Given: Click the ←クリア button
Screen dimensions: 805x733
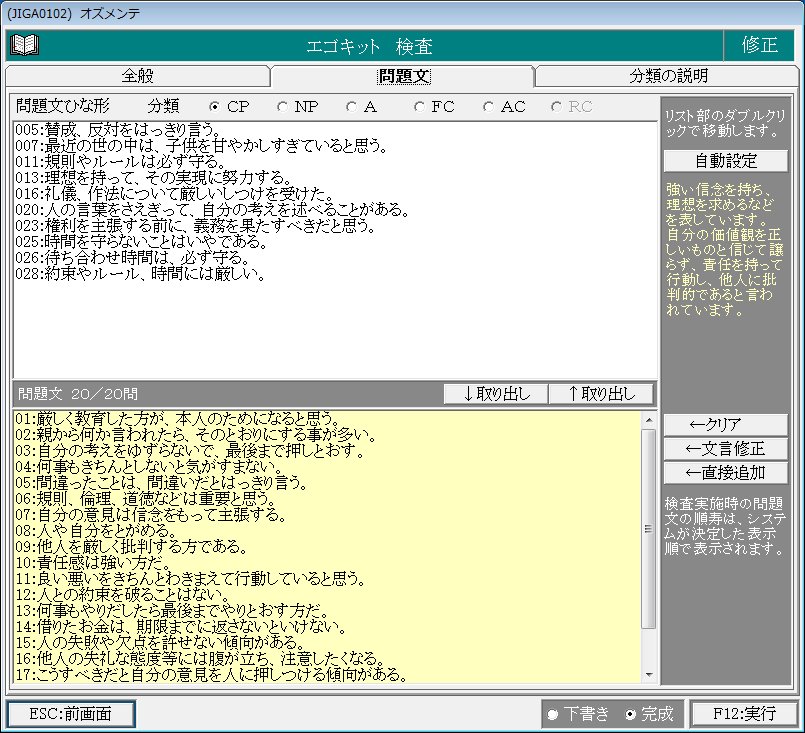Looking at the screenshot, I should 725,425.
